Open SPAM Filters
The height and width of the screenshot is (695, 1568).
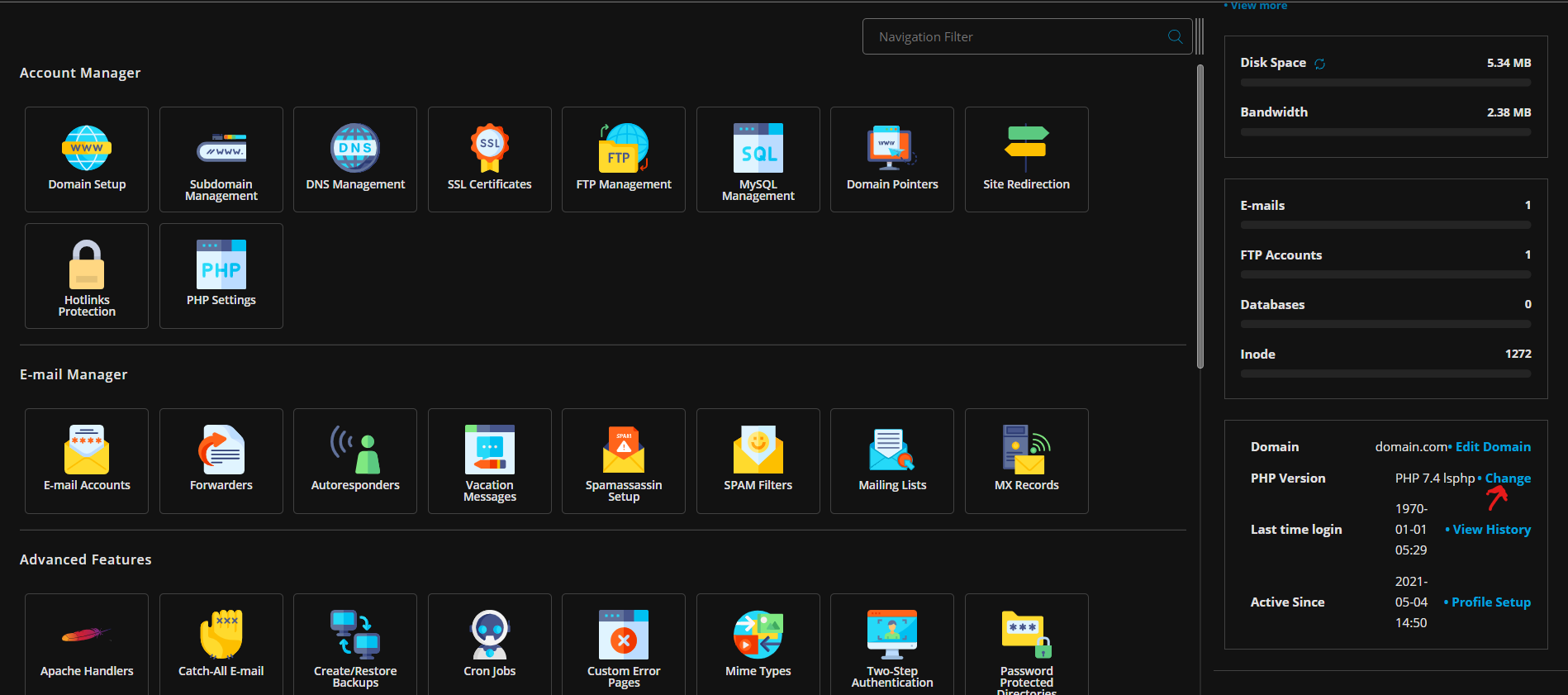(758, 461)
